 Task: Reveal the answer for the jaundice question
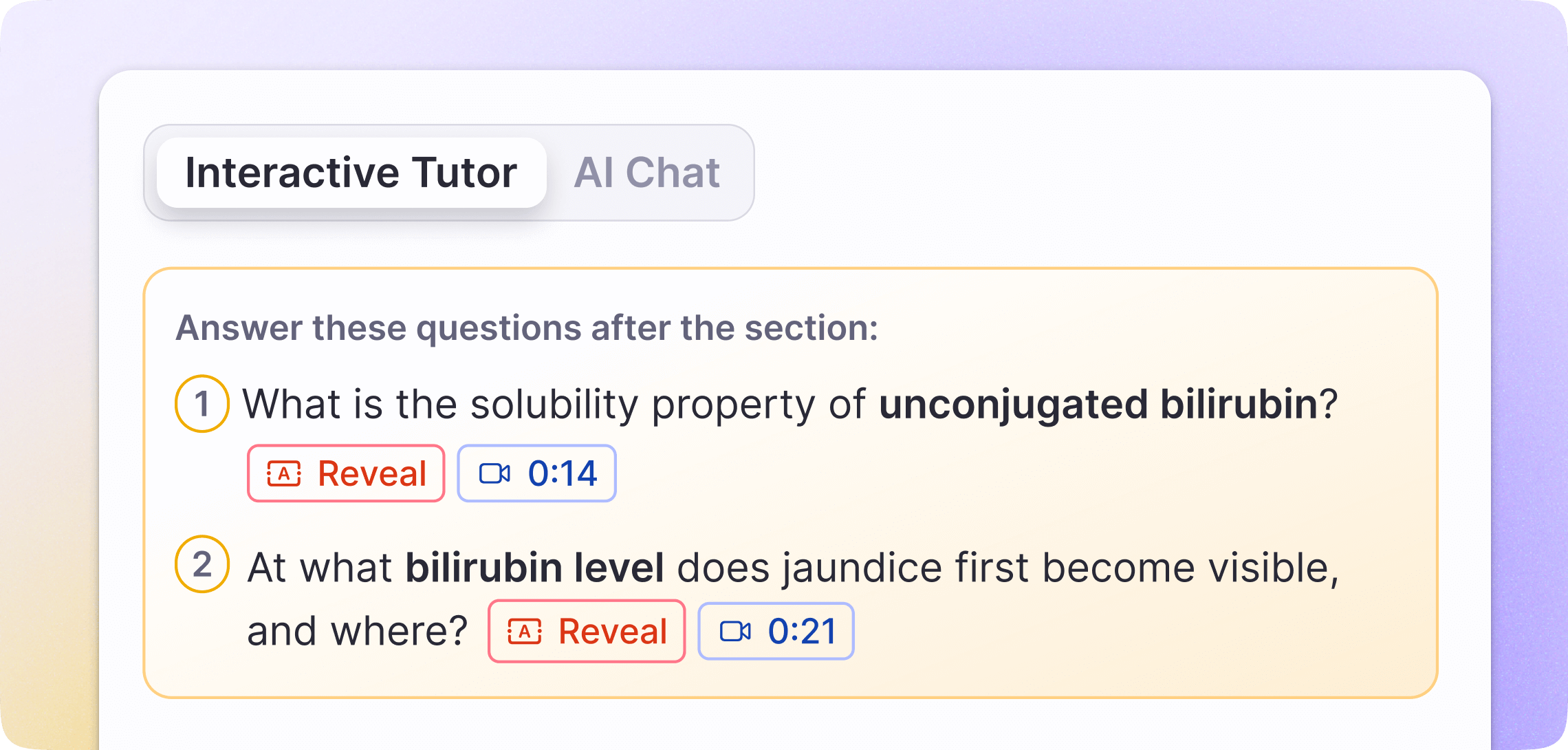pyautogui.click(x=587, y=631)
